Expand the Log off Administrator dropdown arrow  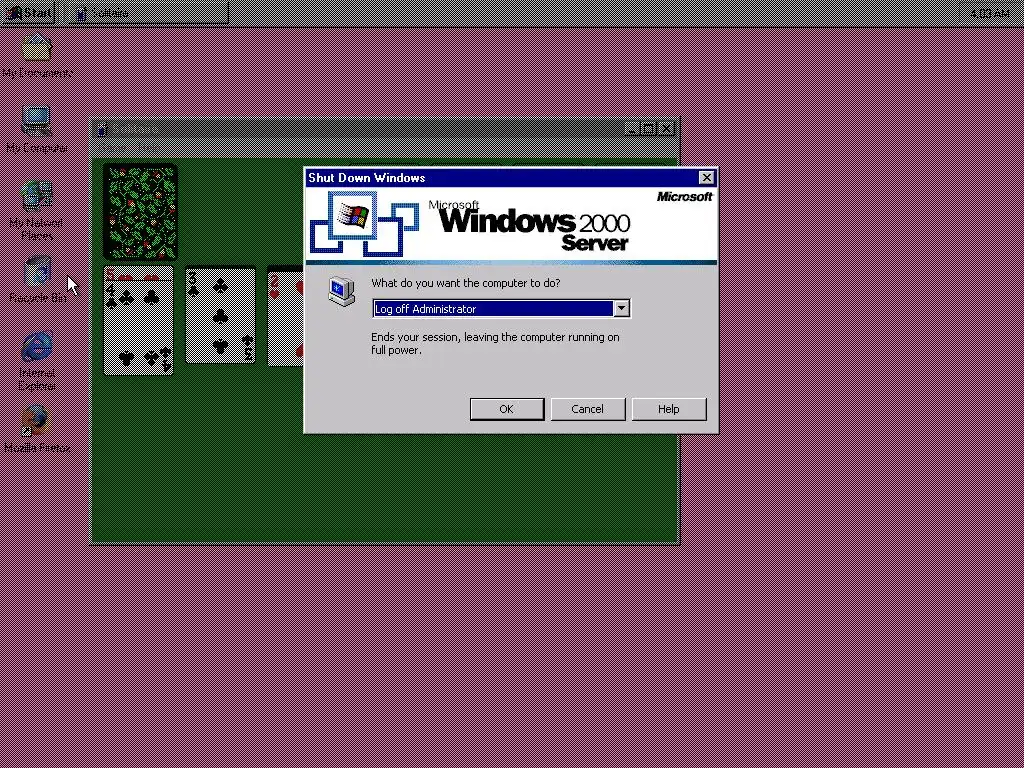click(x=622, y=308)
